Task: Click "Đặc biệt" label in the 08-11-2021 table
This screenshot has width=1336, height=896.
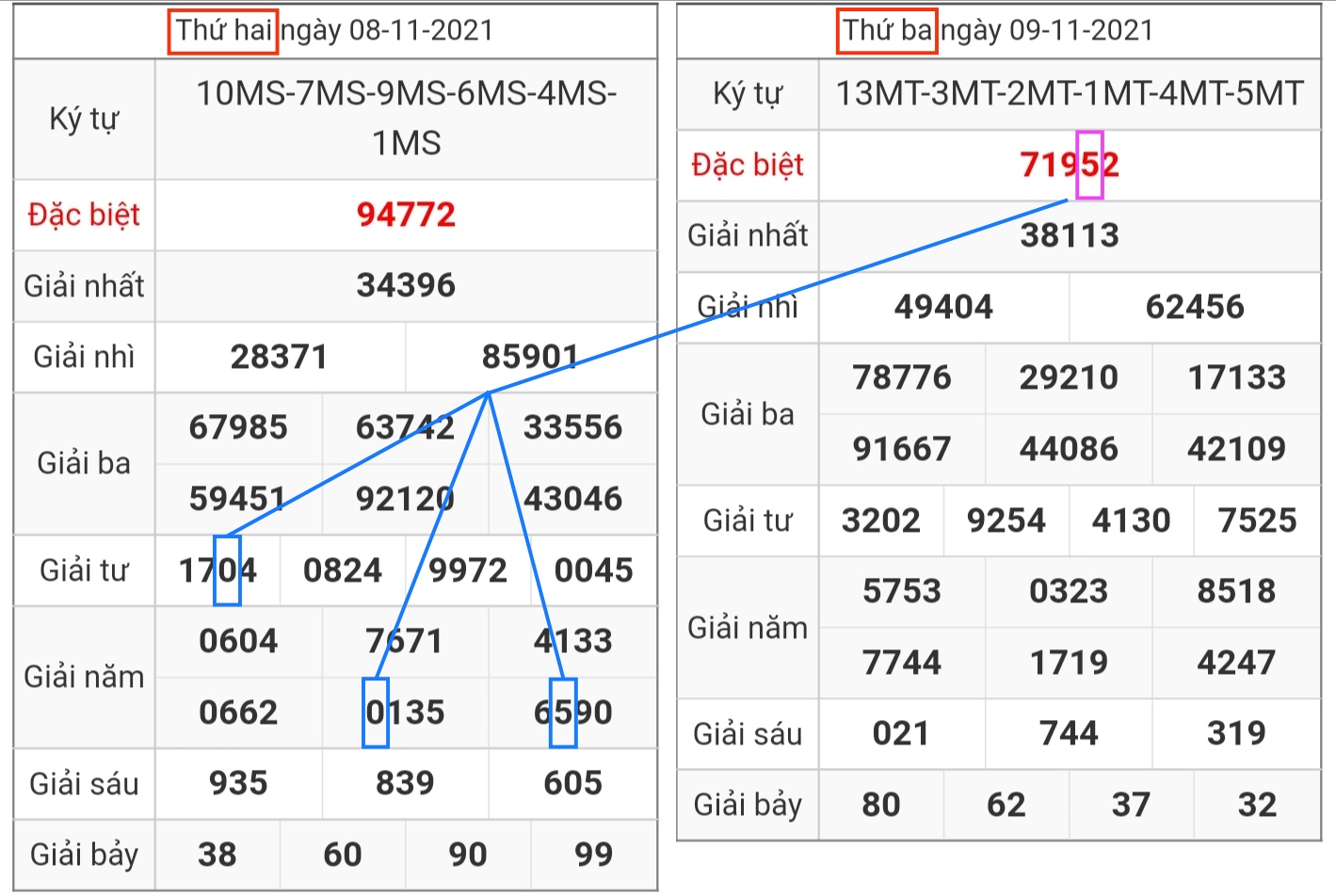Action: pos(84,215)
